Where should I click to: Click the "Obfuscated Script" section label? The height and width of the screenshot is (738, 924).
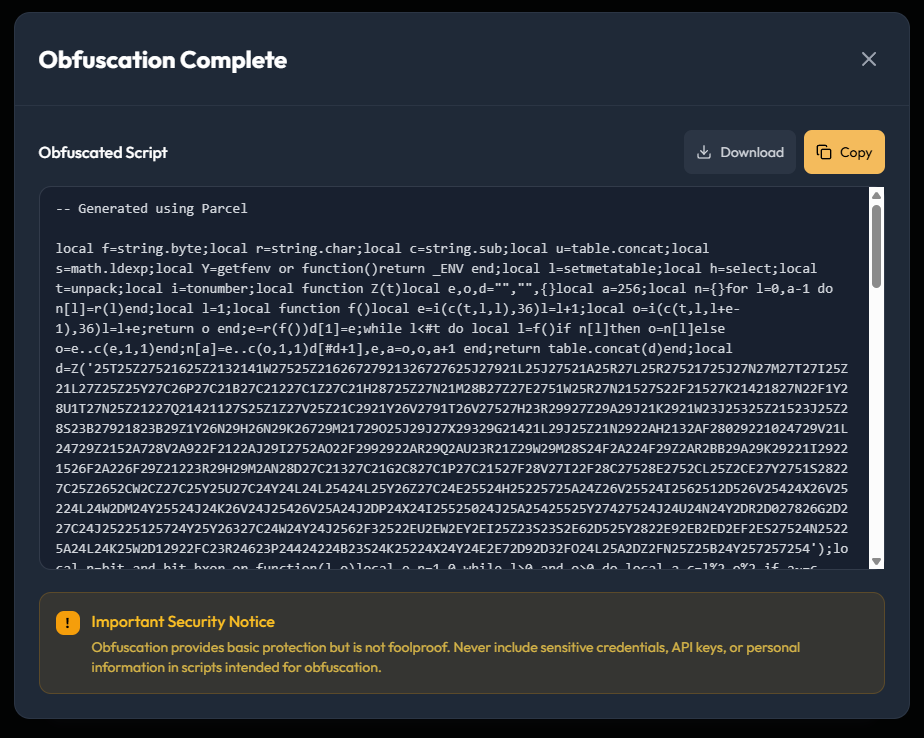coord(103,153)
